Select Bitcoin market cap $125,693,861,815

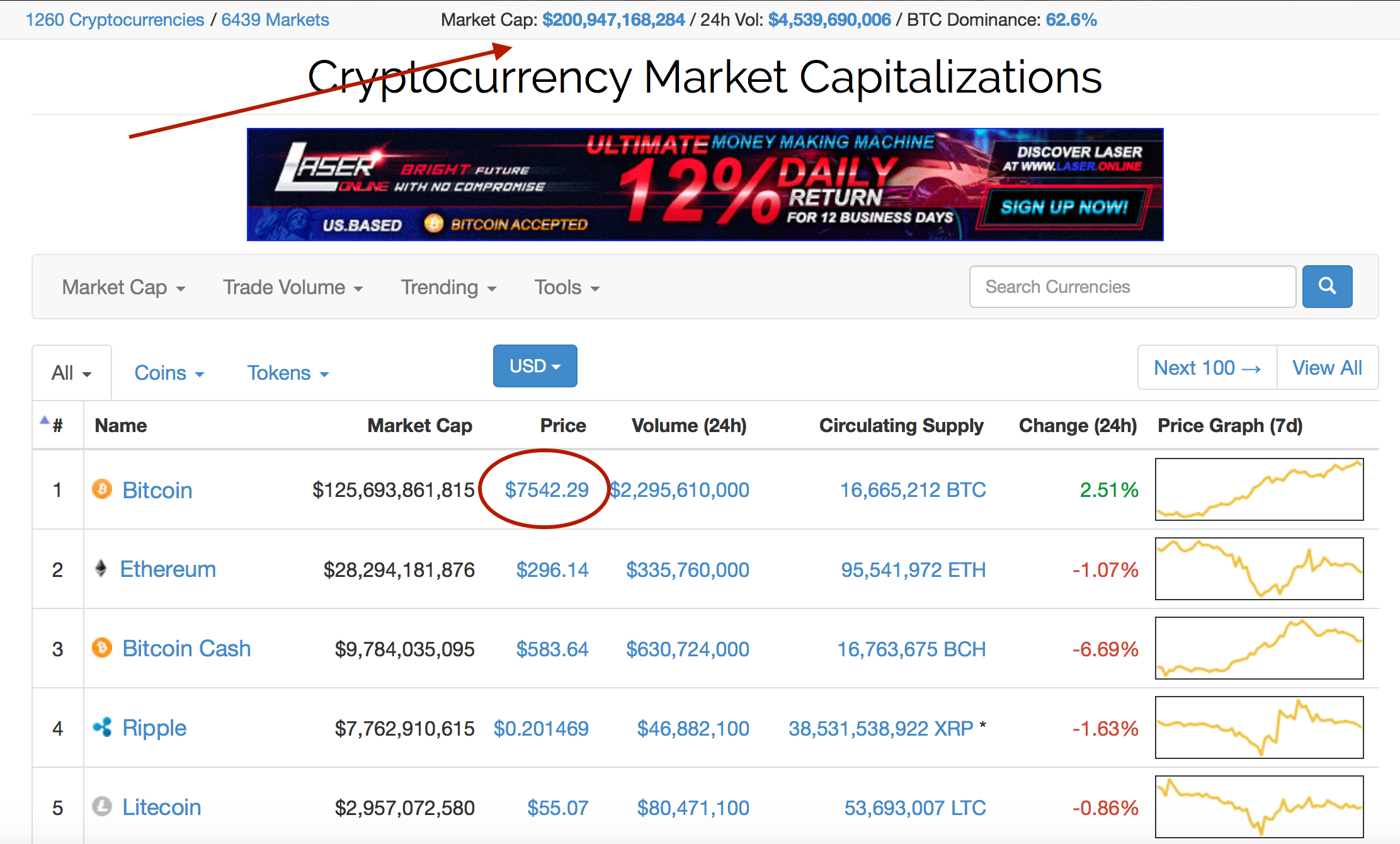[394, 490]
